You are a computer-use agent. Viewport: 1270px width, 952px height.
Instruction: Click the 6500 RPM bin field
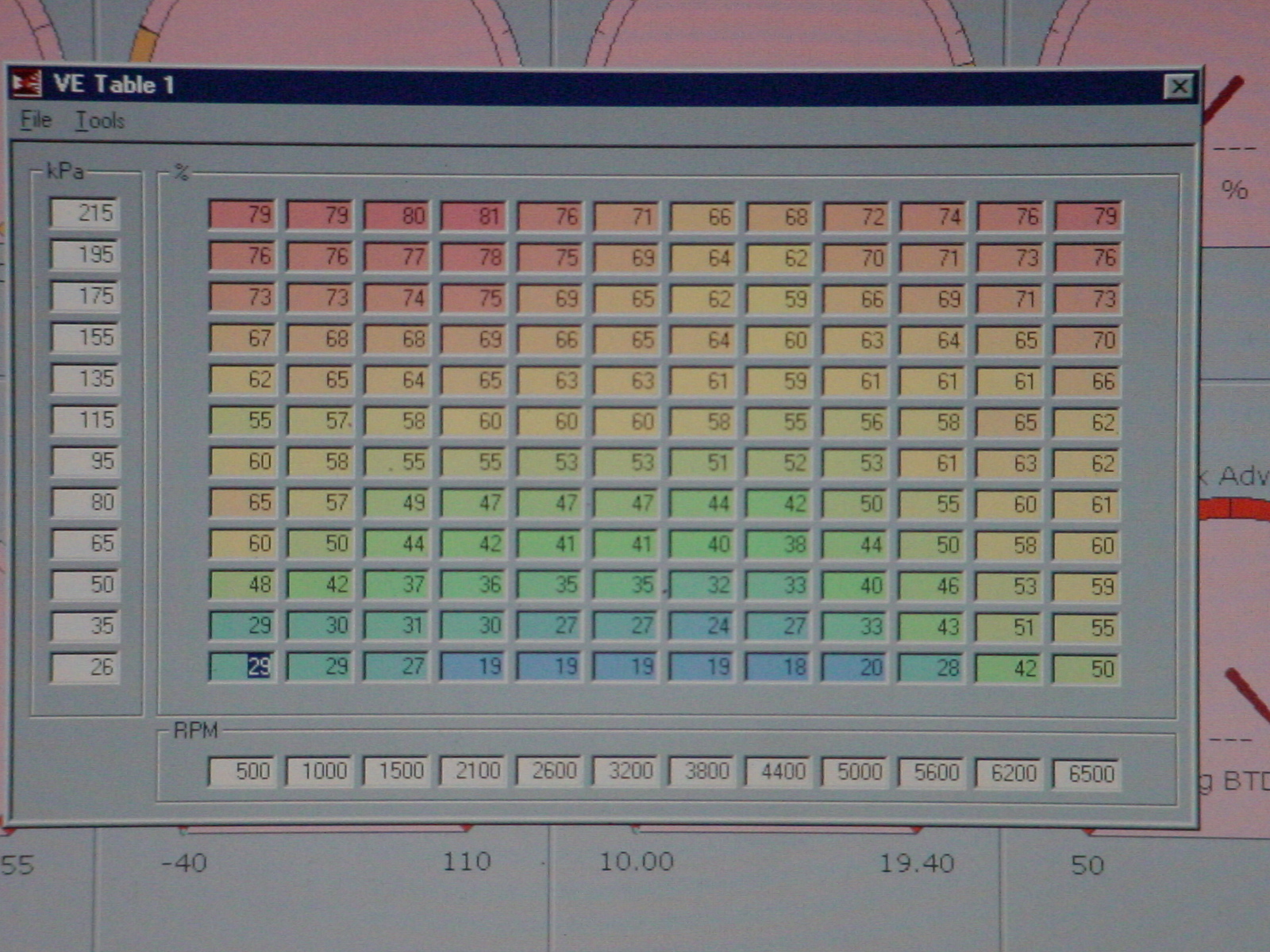1086,773
